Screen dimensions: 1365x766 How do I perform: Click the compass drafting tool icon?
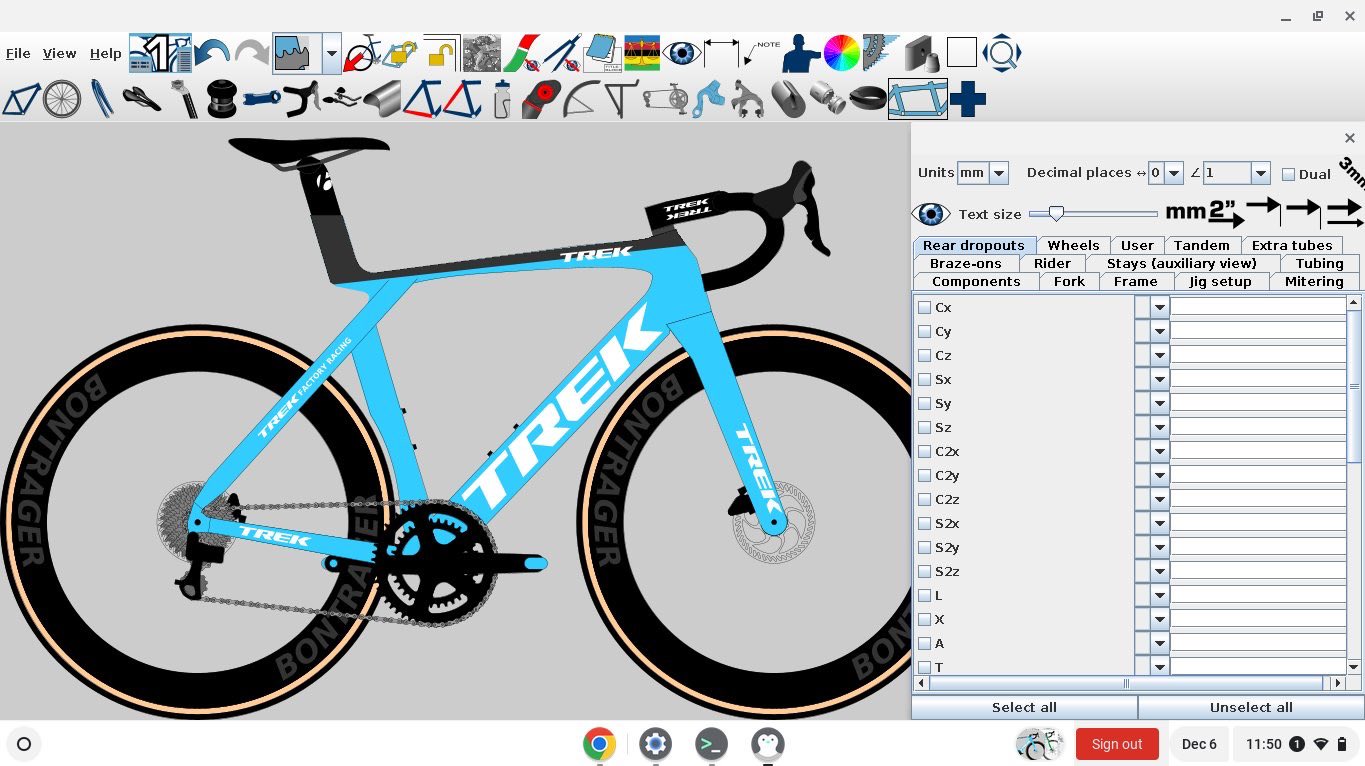(562, 53)
